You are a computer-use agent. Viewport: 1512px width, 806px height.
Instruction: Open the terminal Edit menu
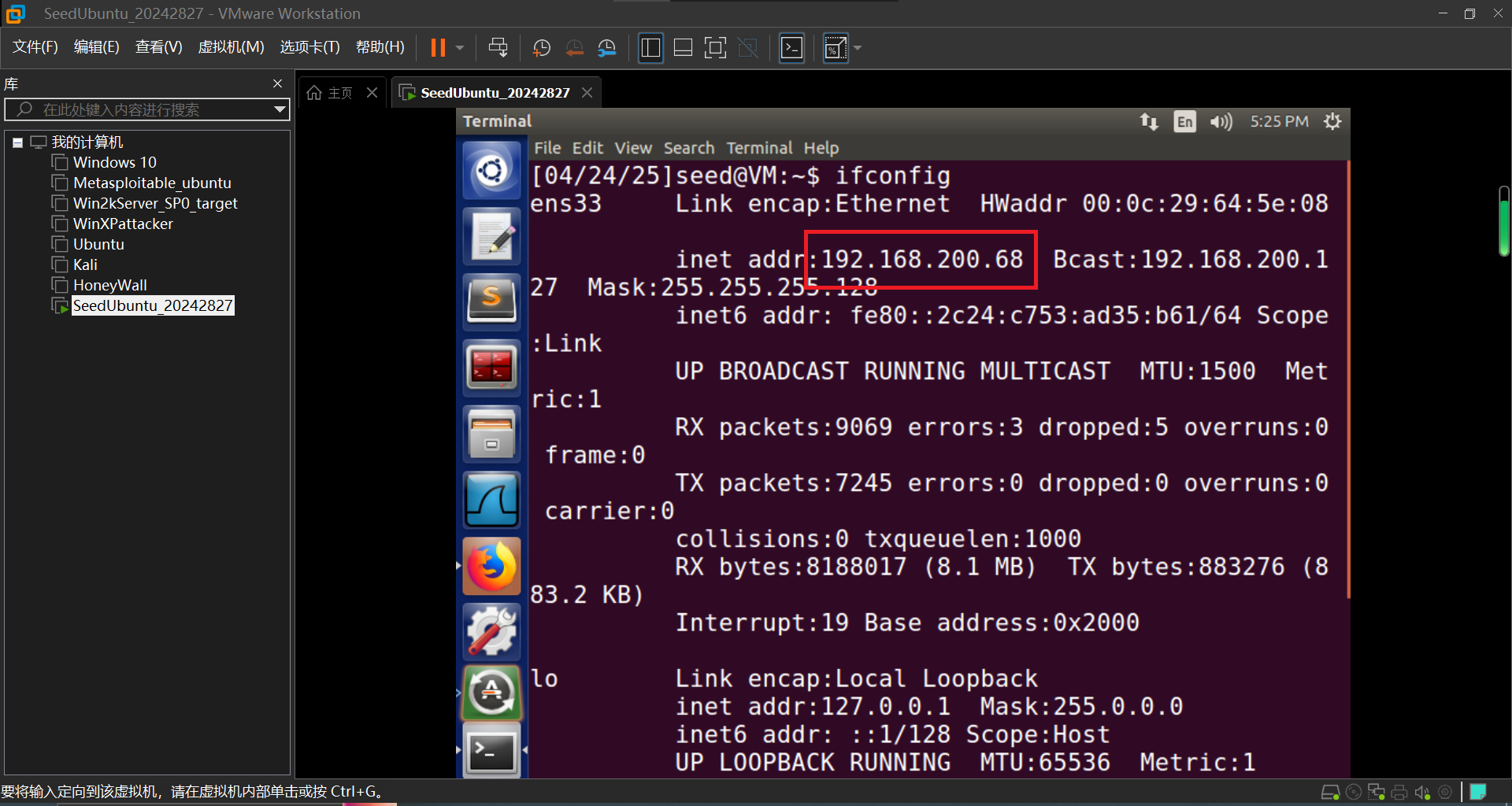587,148
